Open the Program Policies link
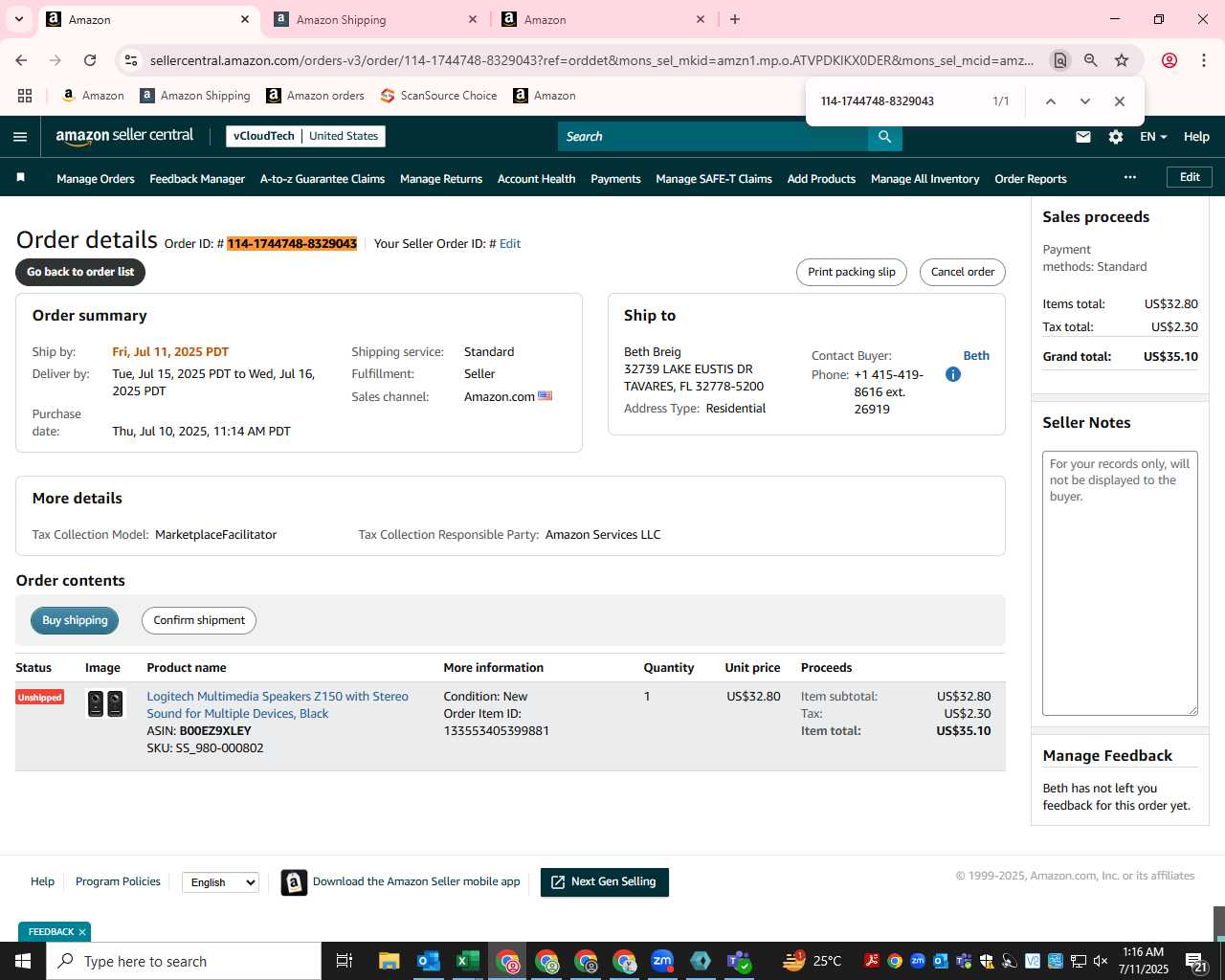Viewport: 1225px width, 980px height. 118,881
